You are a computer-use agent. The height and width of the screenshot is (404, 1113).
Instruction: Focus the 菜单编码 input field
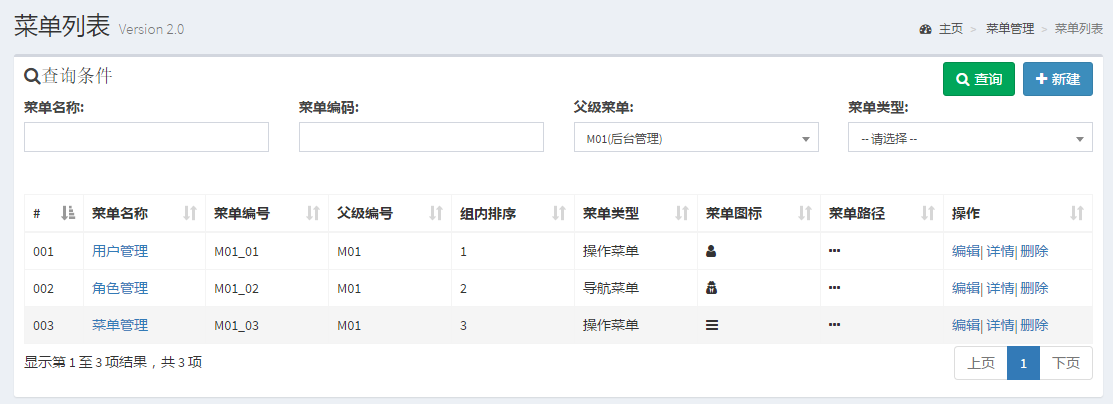[421, 137]
